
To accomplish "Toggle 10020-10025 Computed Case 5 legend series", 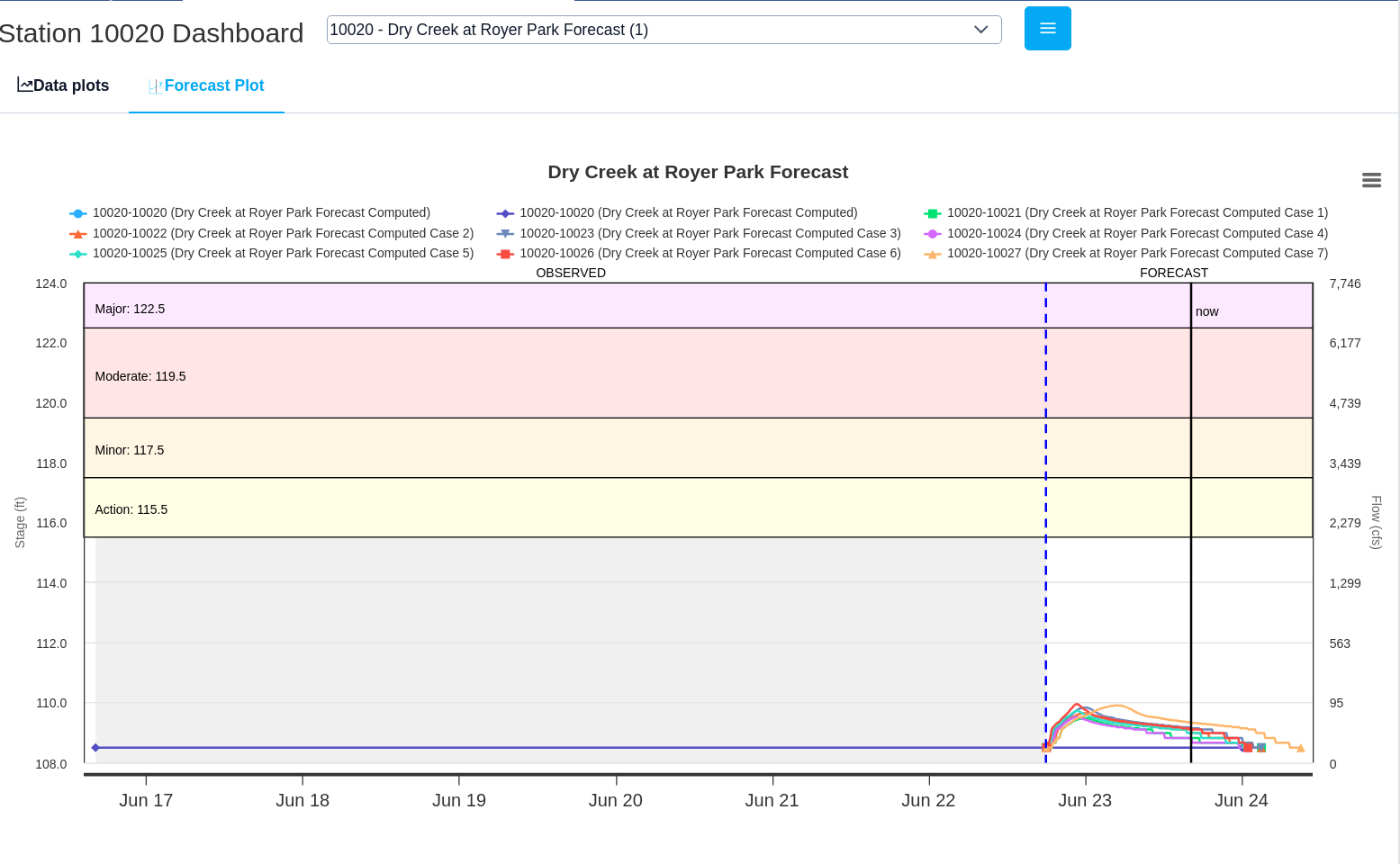I will click(271, 254).
